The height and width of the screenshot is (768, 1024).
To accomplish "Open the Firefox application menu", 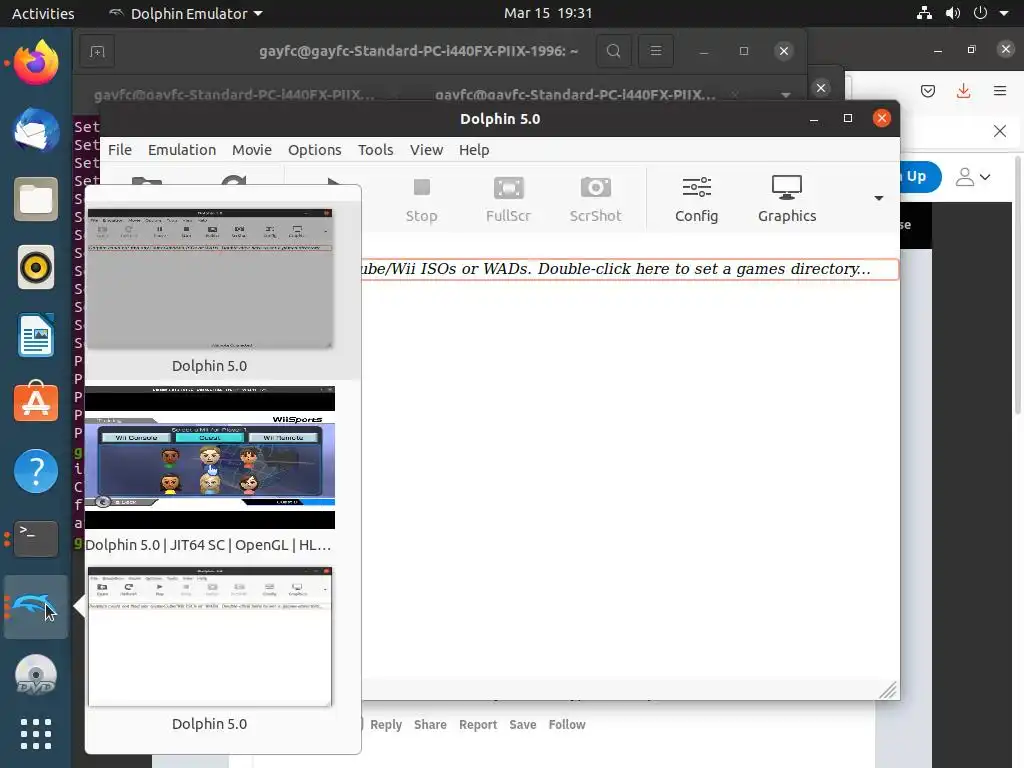I will tap(1000, 91).
